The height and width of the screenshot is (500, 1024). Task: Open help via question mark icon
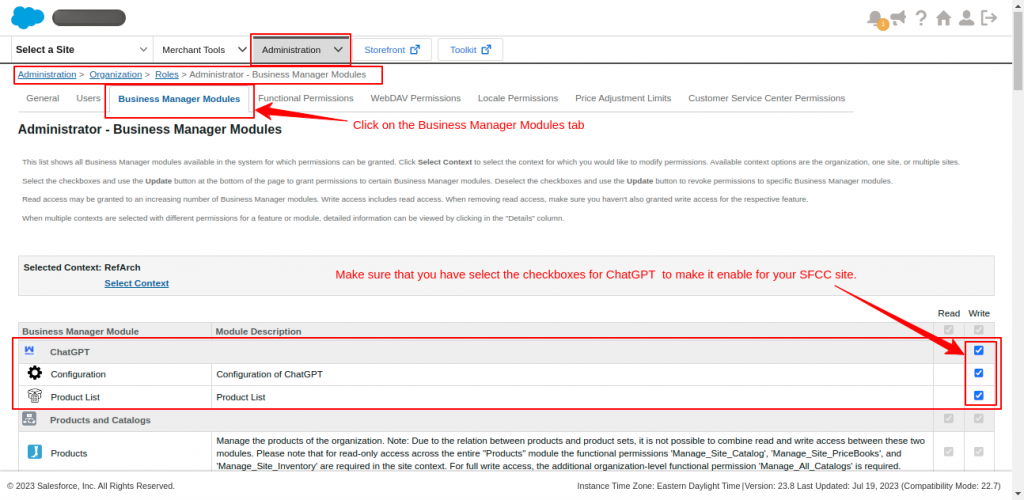920,18
